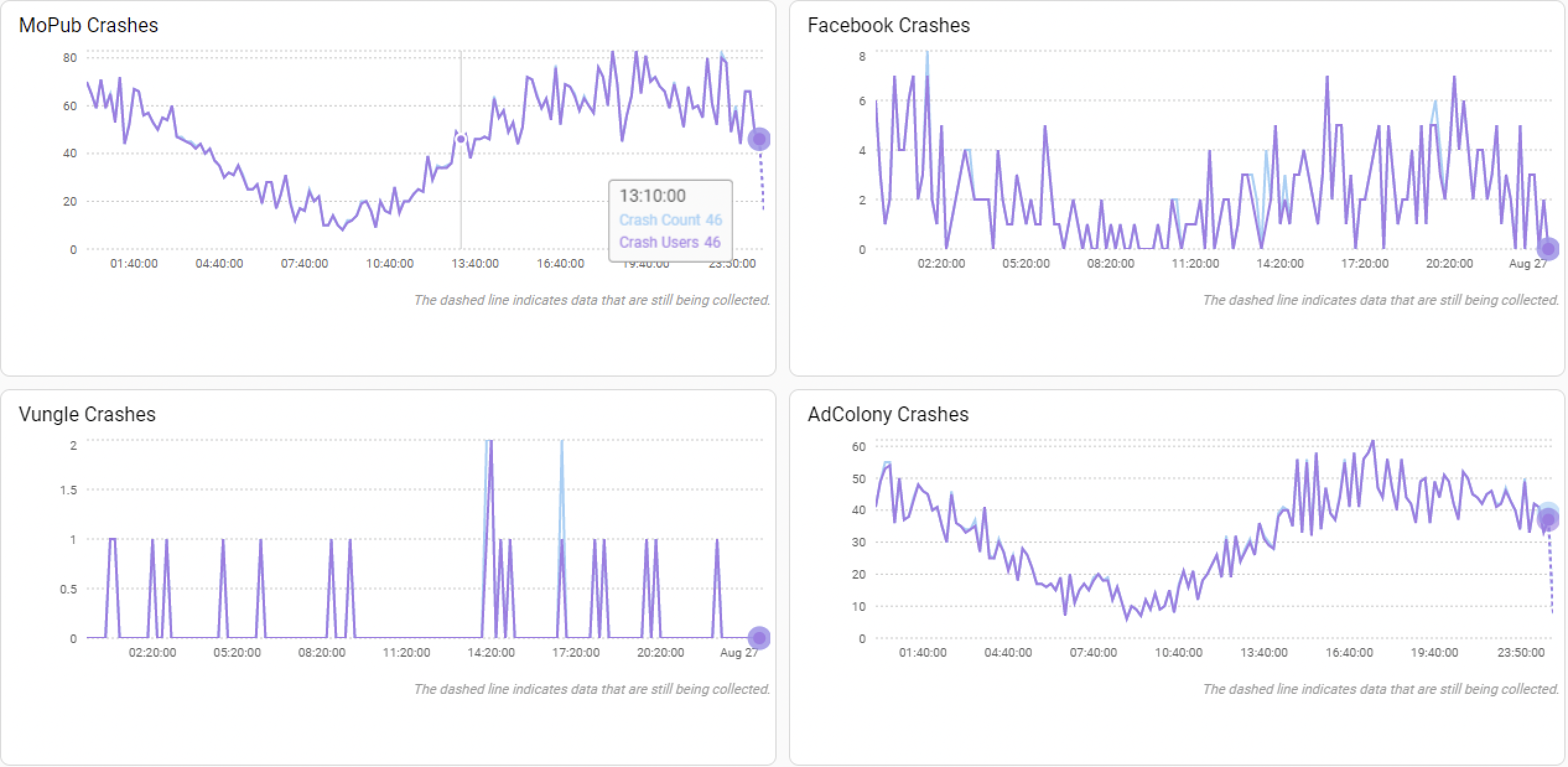Select the end data point on Facebook chart
The width and height of the screenshot is (1568, 767).
point(1548,249)
